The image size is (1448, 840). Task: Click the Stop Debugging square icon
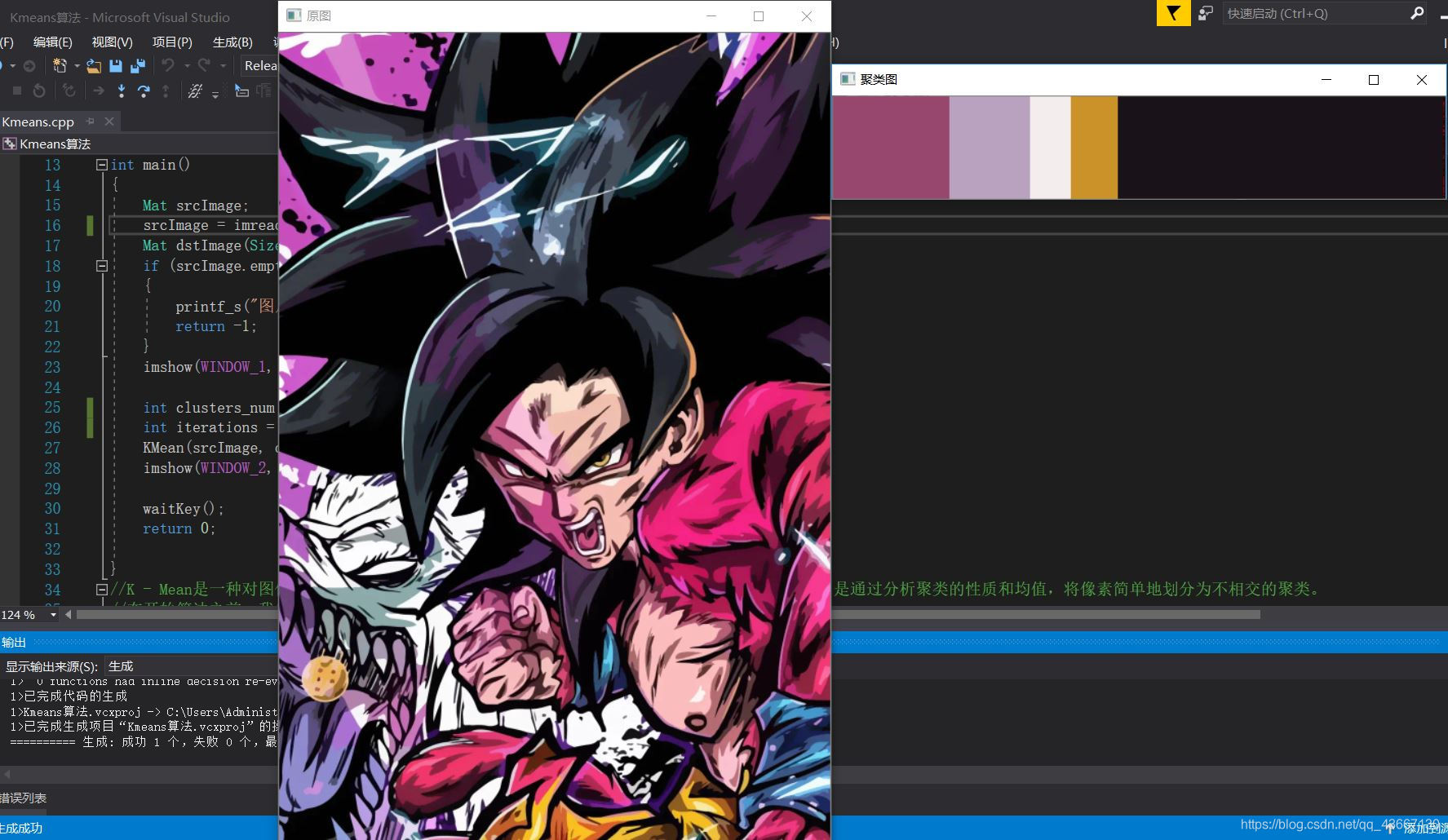click(x=16, y=91)
